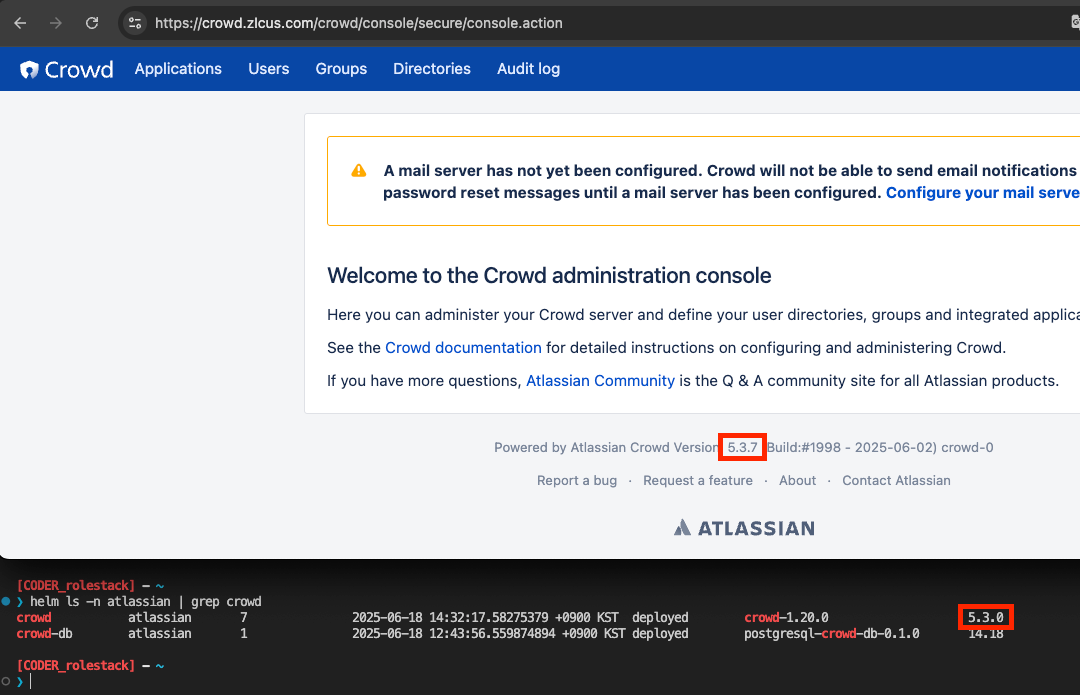Click Request a feature link
This screenshot has width=1080, height=695.
[698, 481]
